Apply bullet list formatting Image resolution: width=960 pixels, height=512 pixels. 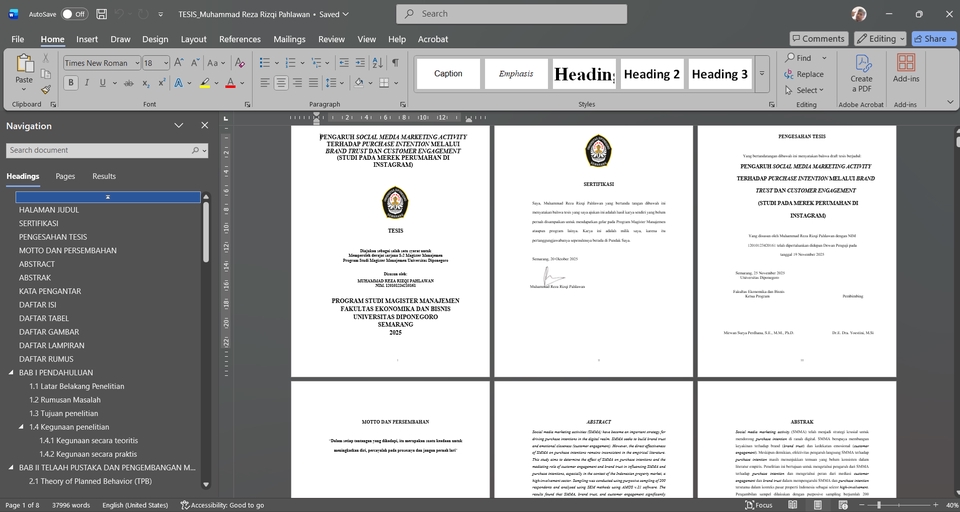pyautogui.click(x=265, y=62)
